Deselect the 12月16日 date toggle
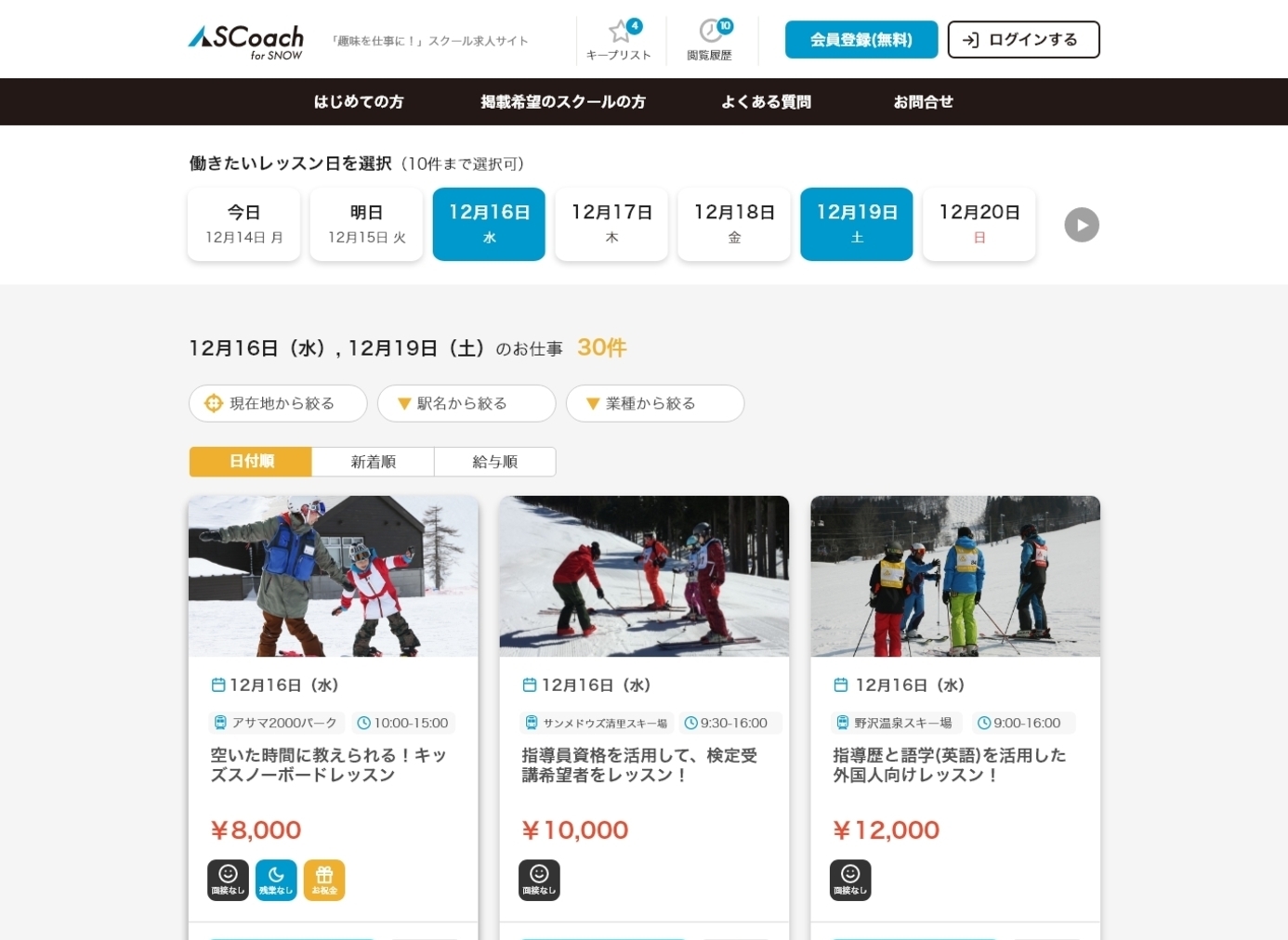 click(x=489, y=224)
